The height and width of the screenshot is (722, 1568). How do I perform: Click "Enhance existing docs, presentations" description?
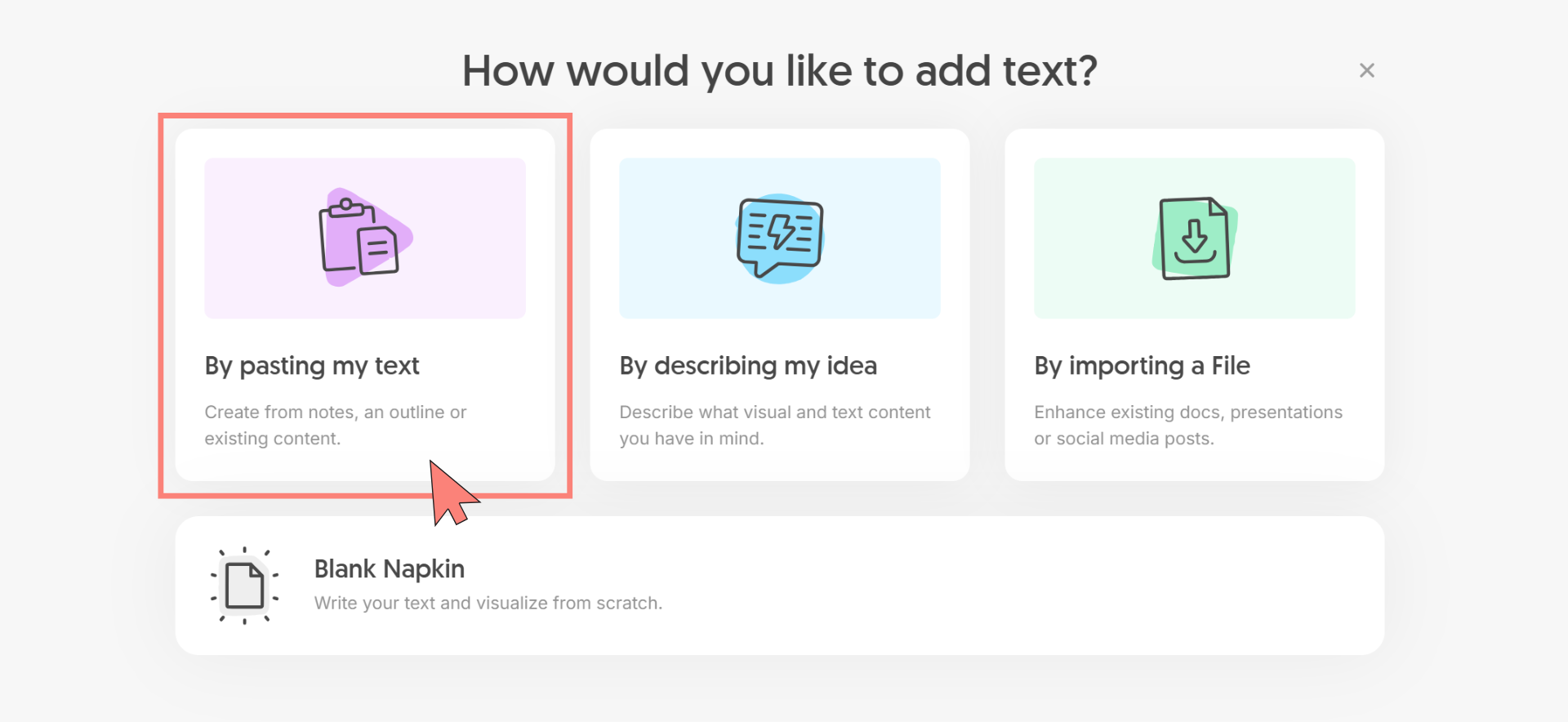click(x=1187, y=412)
